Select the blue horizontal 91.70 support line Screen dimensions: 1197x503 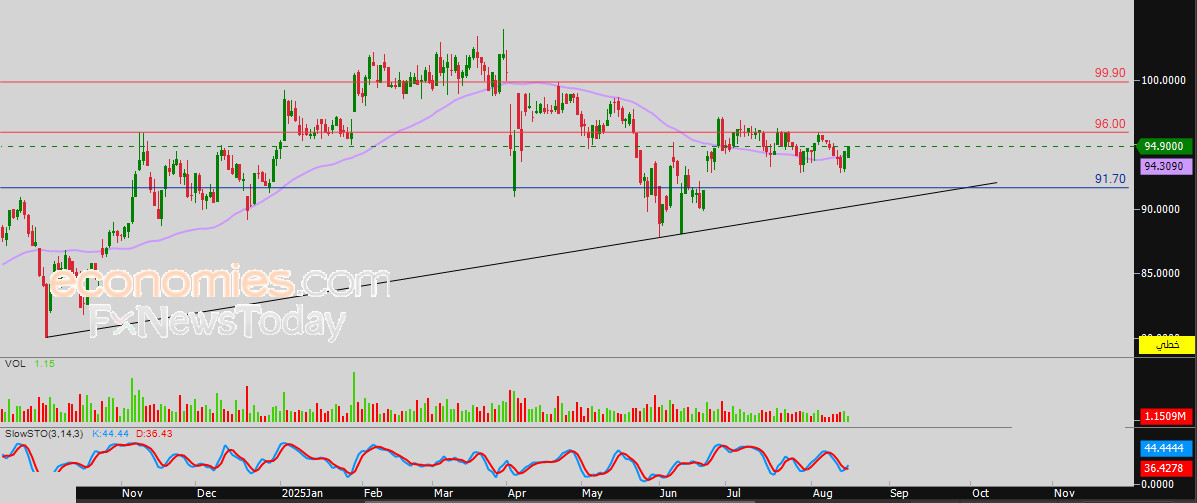565,187
